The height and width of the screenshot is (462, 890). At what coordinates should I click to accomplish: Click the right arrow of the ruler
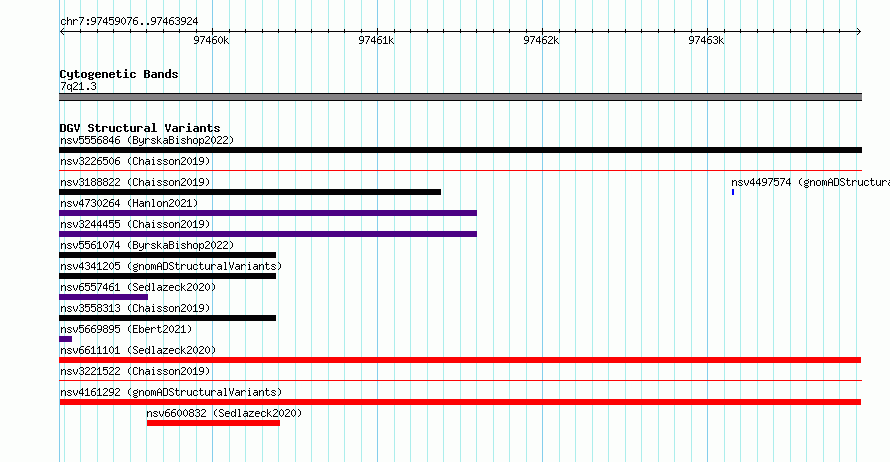(x=859, y=32)
